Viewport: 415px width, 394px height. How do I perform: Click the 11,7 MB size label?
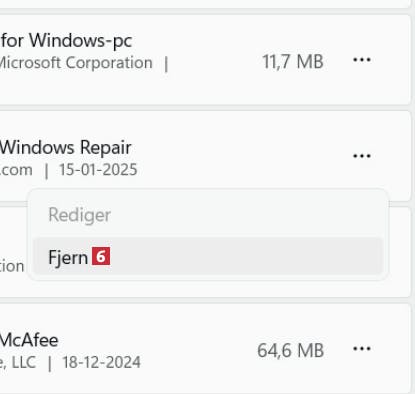(x=293, y=62)
